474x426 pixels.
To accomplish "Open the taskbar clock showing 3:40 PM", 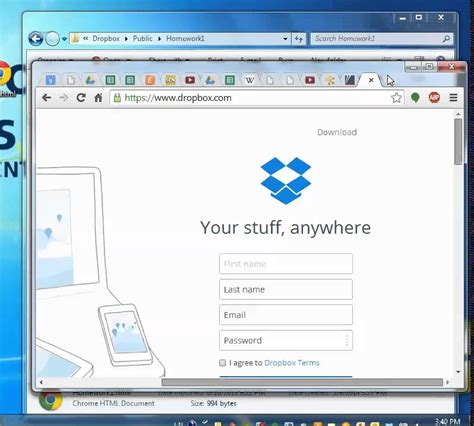I will [x=447, y=422].
